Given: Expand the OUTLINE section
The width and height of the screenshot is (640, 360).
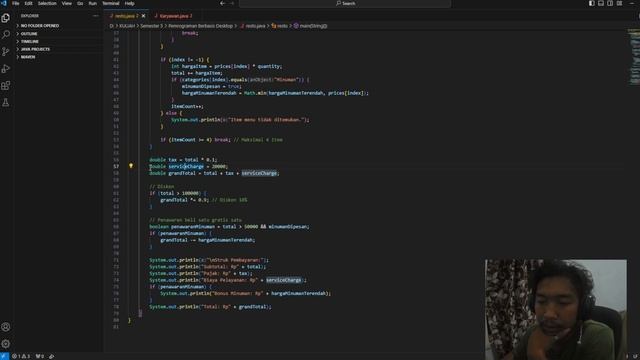Looking at the screenshot, I should point(59,33).
